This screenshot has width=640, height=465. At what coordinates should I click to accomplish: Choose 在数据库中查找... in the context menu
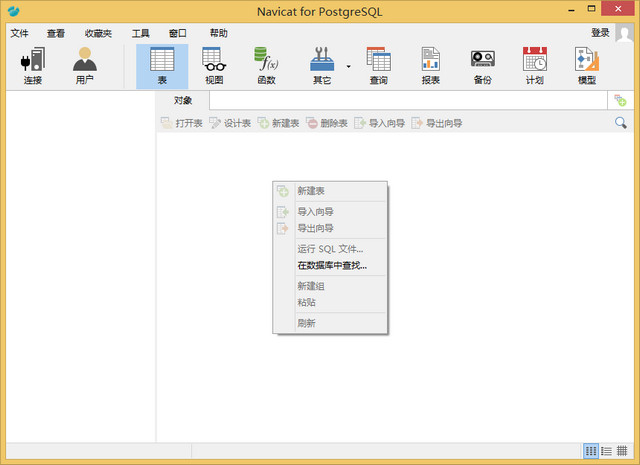tap(330, 265)
